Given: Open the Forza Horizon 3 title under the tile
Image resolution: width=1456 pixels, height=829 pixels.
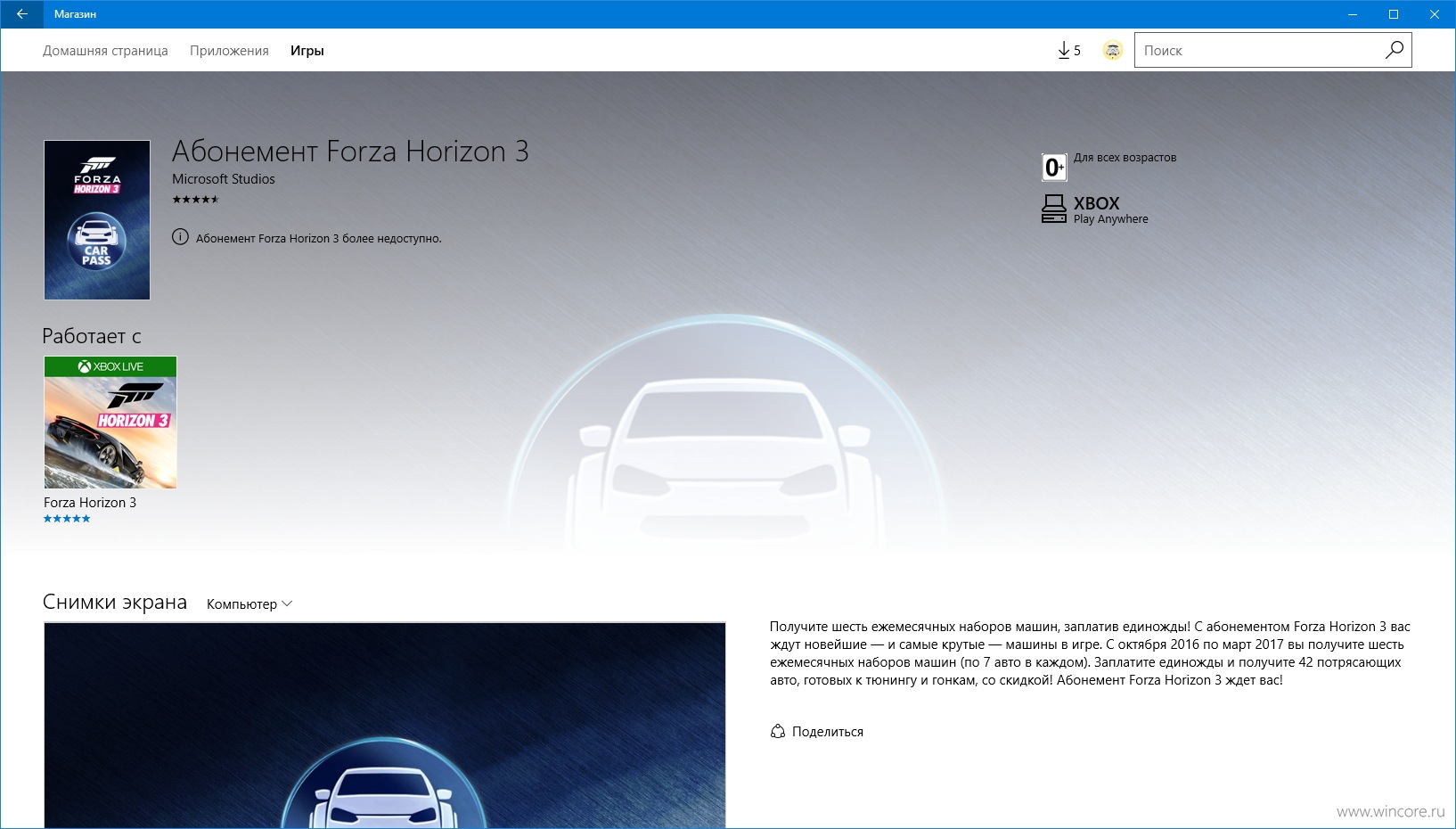Looking at the screenshot, I should coord(90,503).
